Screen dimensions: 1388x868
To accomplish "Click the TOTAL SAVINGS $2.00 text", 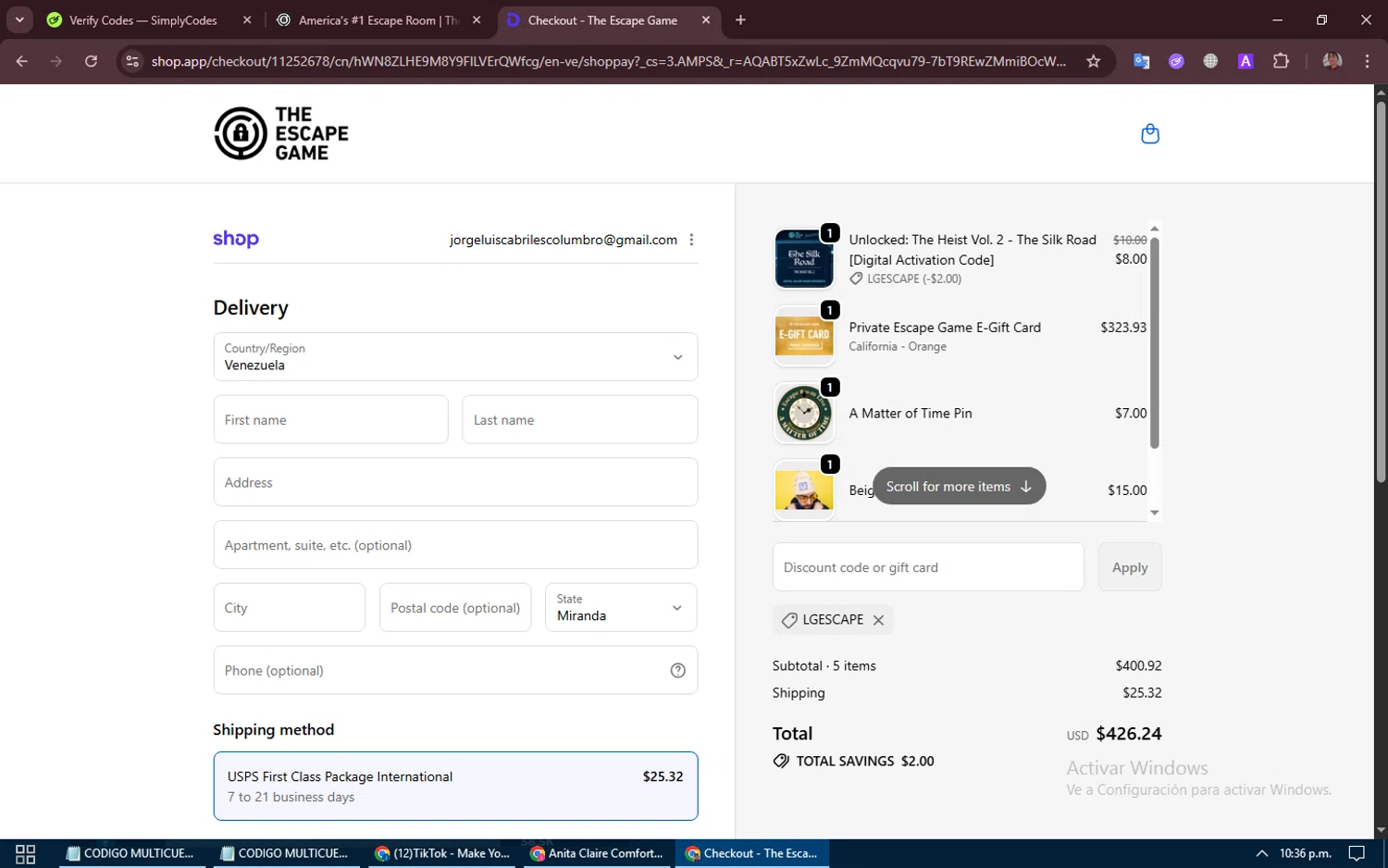I will (x=864, y=761).
